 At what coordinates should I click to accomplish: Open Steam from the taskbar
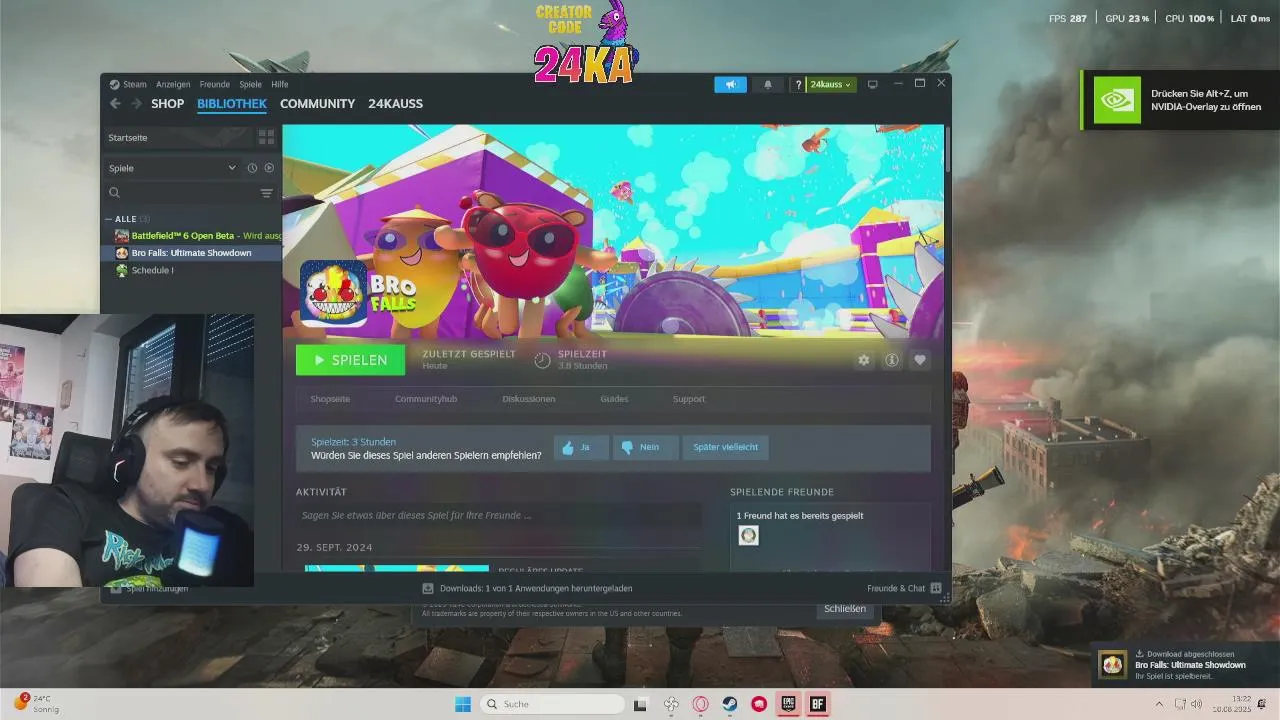point(730,704)
